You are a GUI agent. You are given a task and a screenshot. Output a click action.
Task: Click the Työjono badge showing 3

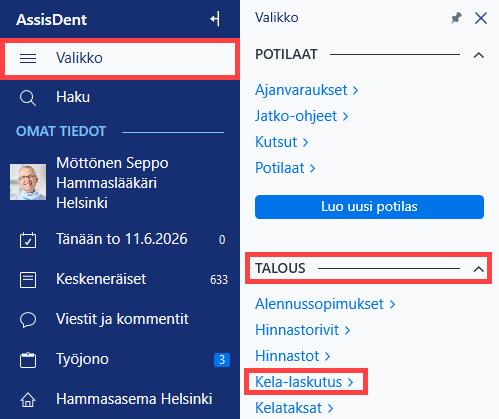pos(222,360)
